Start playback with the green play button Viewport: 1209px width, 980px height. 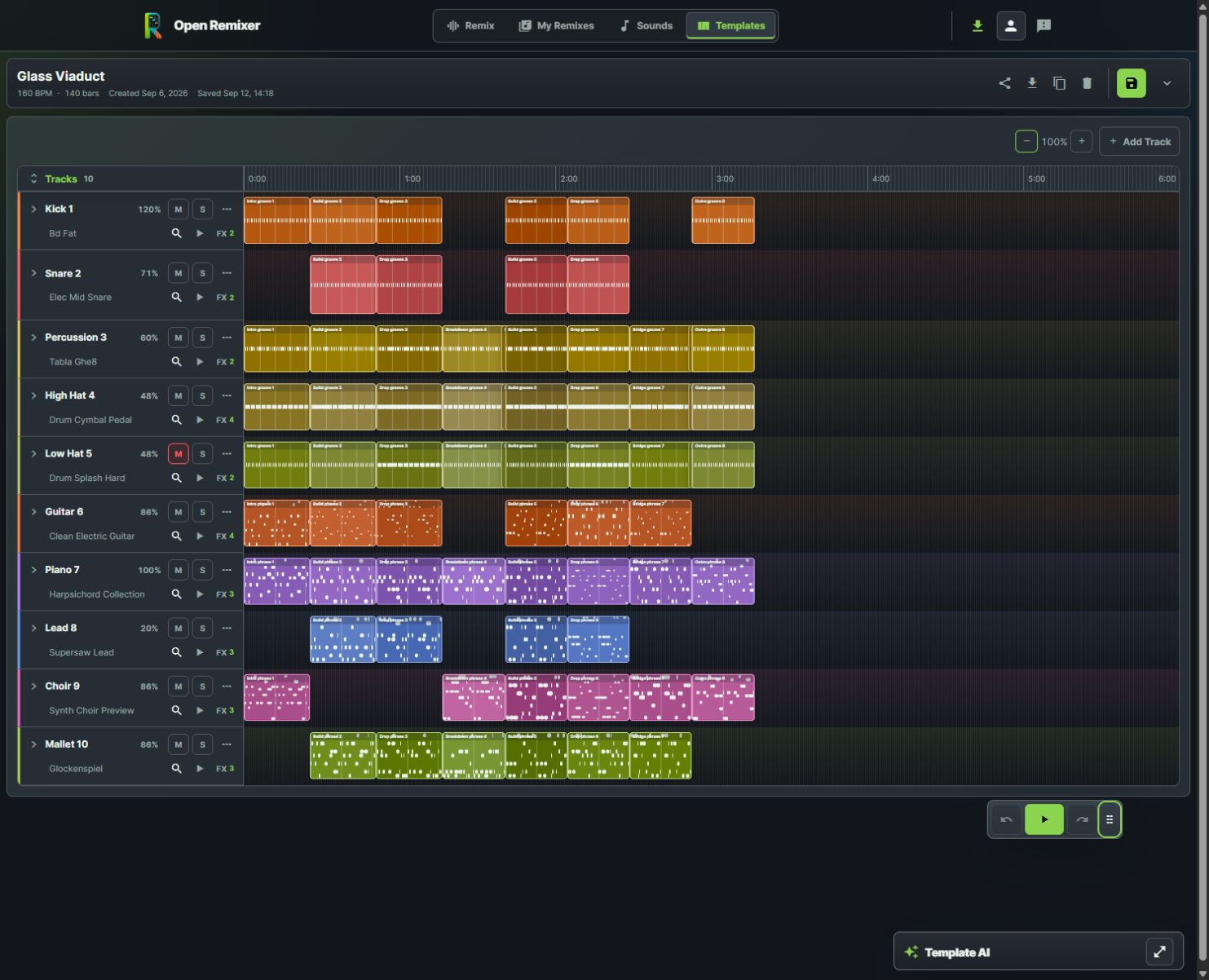1044,819
